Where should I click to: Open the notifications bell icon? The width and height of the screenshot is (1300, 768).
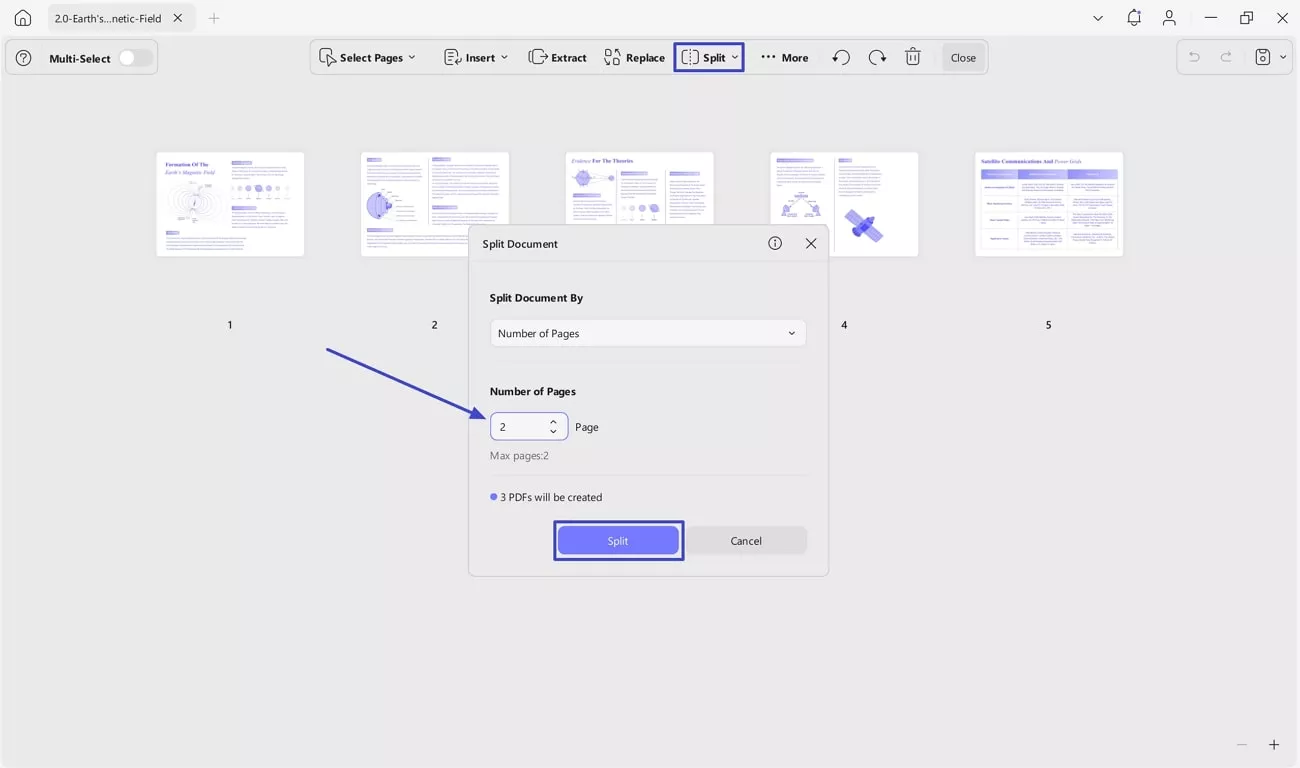click(1133, 18)
